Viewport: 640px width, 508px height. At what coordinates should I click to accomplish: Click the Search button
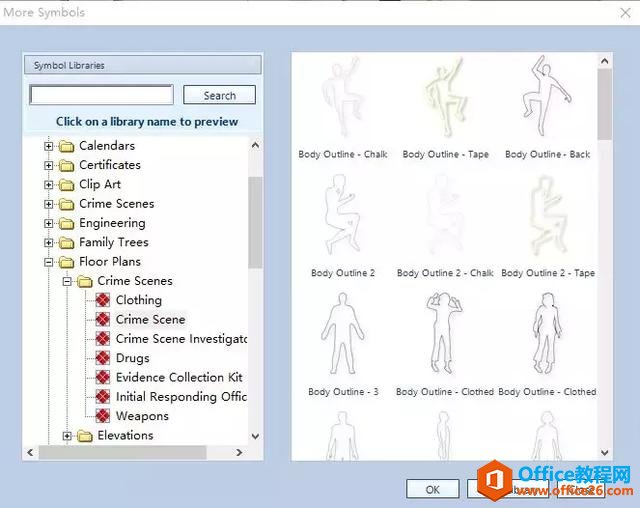pyautogui.click(x=220, y=95)
